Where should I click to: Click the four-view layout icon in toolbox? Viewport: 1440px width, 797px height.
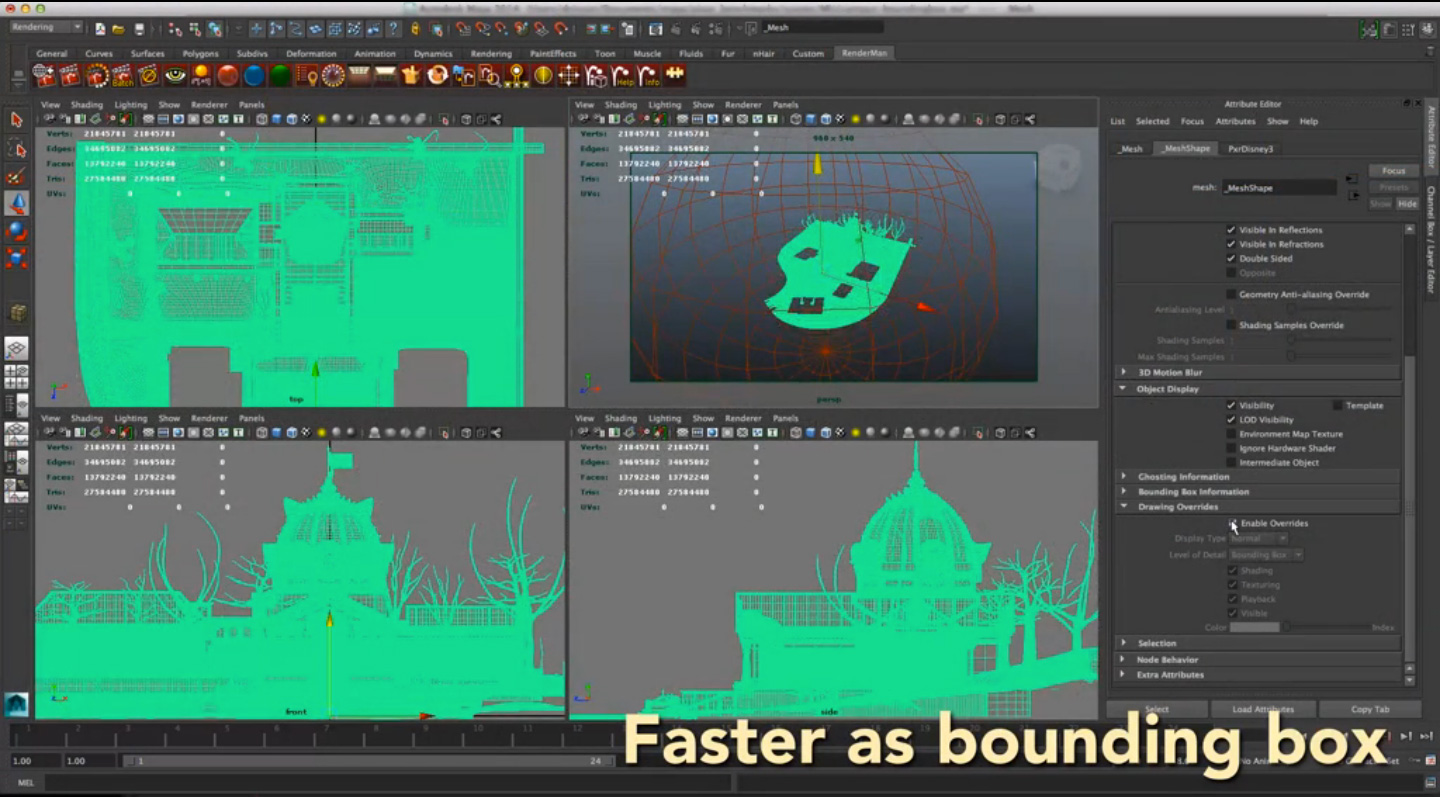pyautogui.click(x=17, y=377)
